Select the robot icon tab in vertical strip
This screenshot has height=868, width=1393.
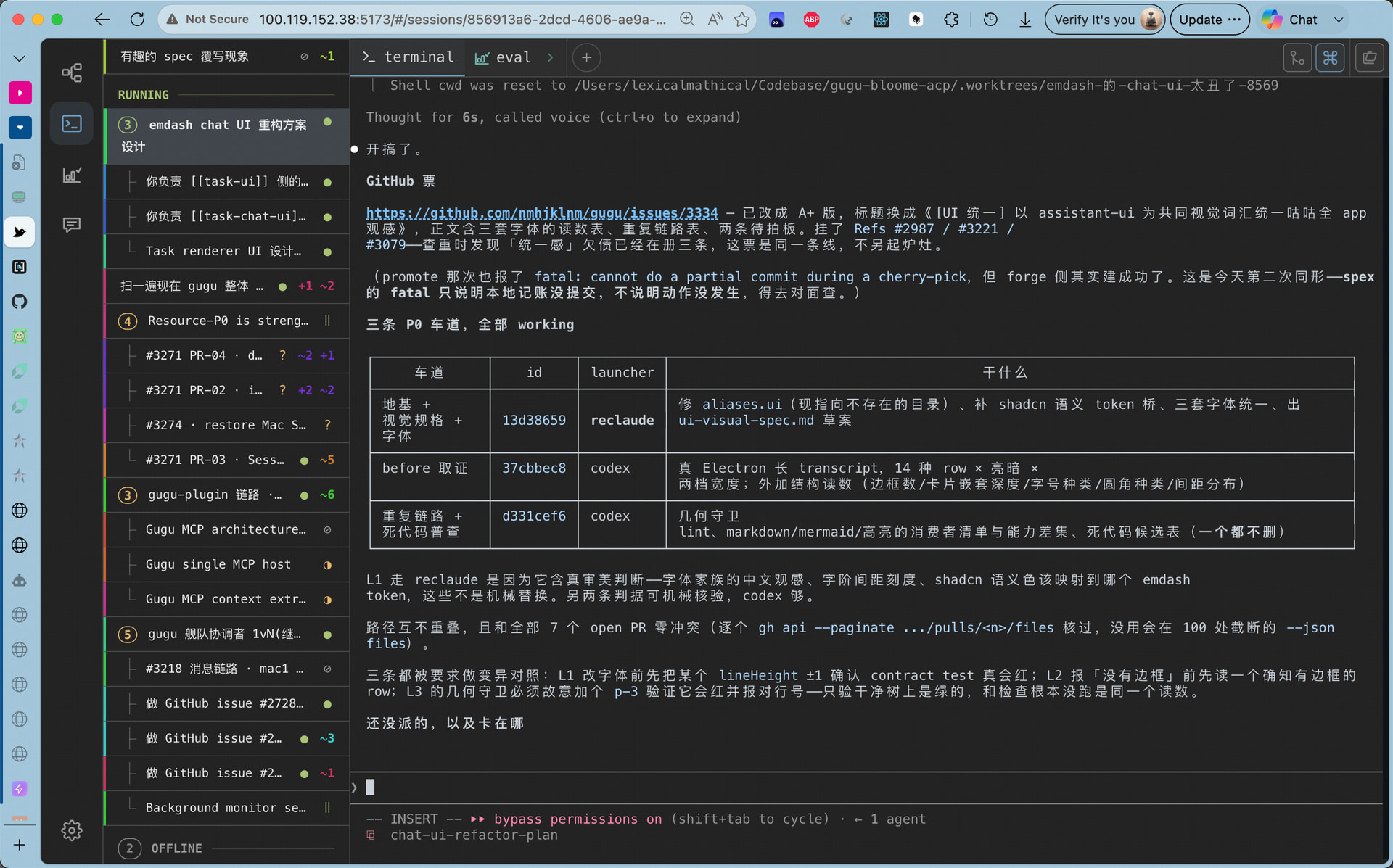[x=20, y=580]
